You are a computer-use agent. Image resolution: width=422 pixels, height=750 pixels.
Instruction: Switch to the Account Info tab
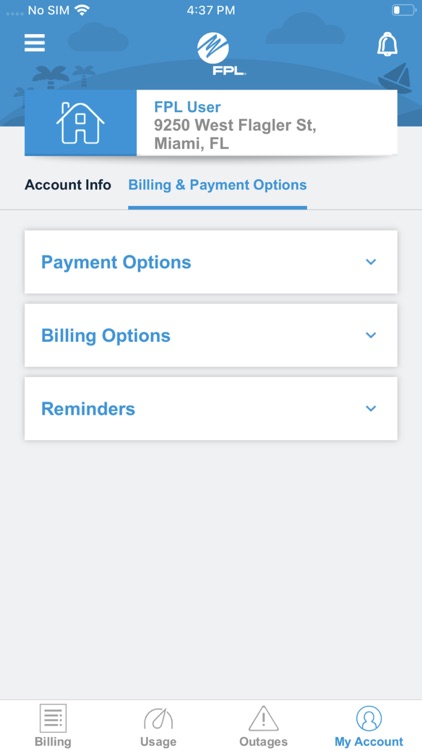pyautogui.click(x=68, y=185)
